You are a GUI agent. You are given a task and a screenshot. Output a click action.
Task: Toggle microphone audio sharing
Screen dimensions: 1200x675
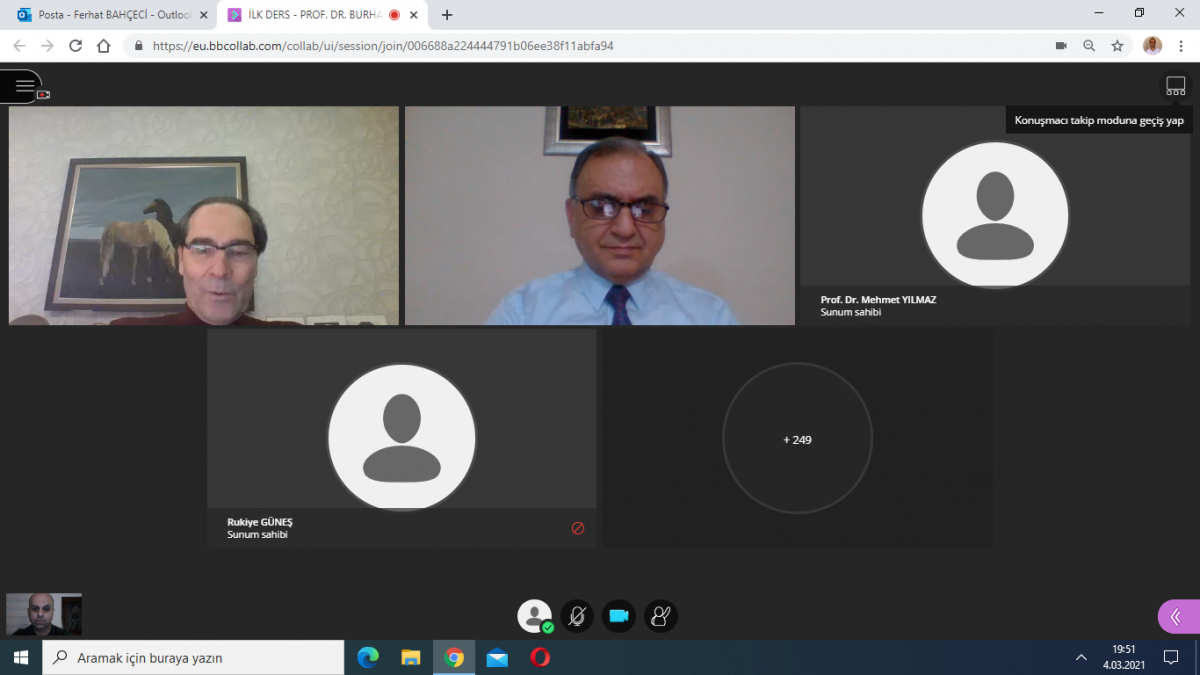pyautogui.click(x=577, y=616)
